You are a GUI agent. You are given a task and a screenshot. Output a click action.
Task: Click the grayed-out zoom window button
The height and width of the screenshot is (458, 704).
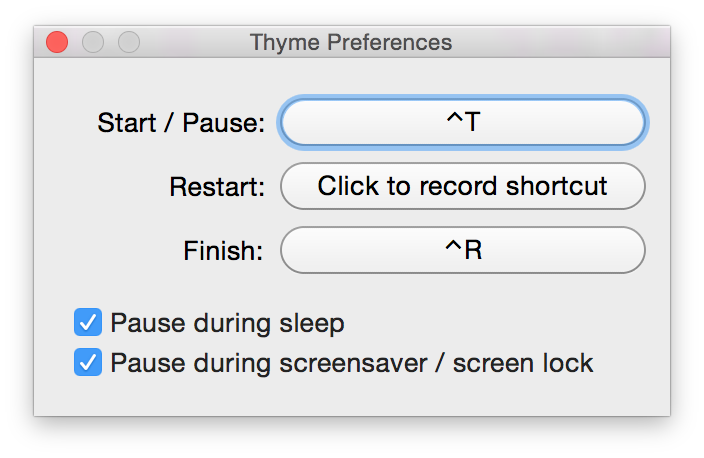tap(129, 43)
